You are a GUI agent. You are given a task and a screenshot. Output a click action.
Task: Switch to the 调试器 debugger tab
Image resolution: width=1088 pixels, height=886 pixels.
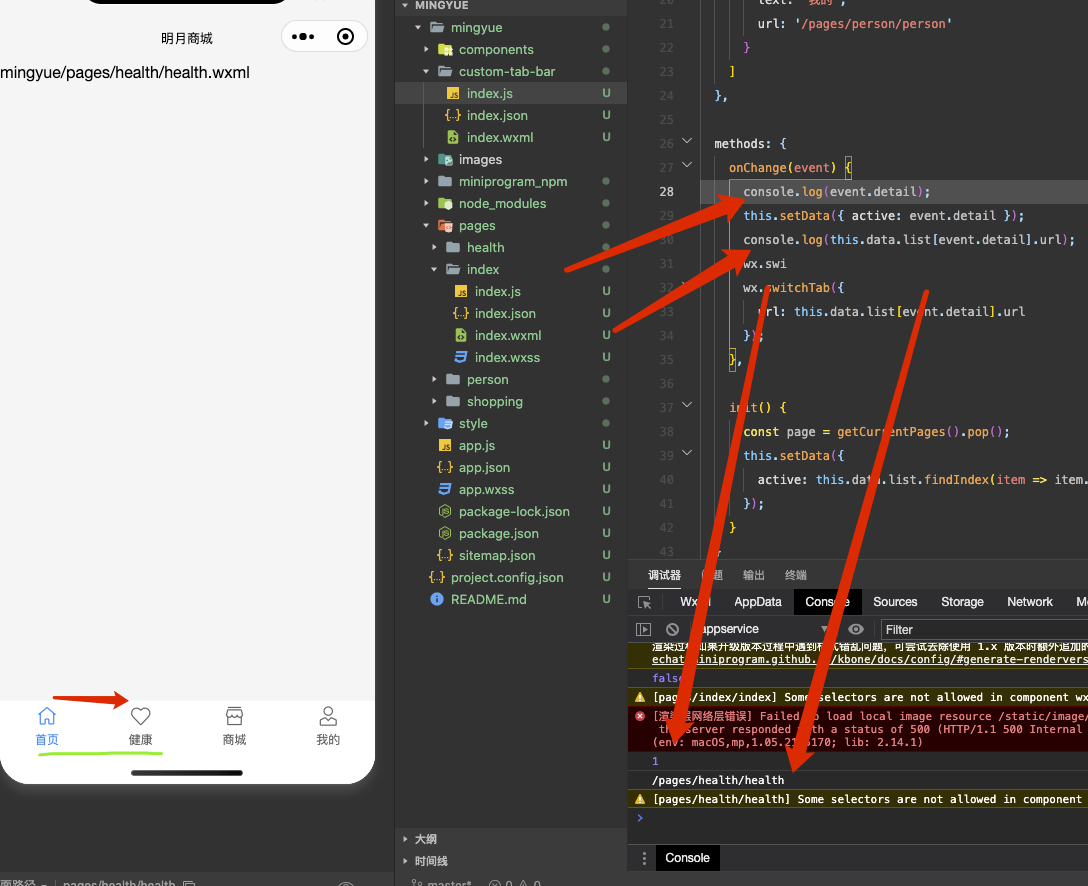pos(664,575)
